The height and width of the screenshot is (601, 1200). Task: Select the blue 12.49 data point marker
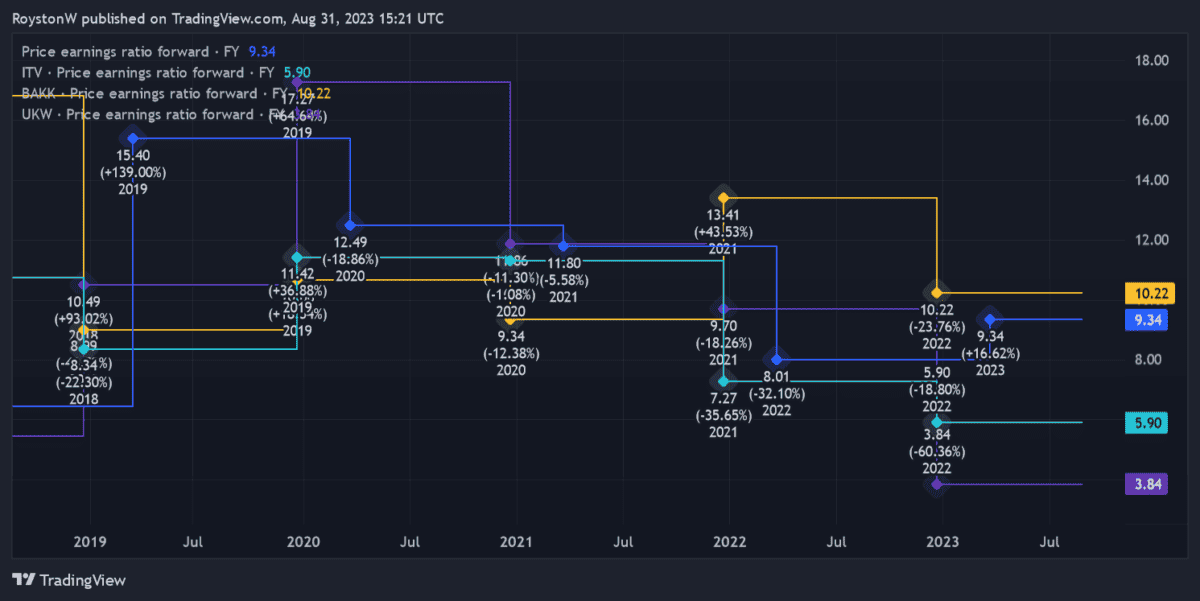coord(349,224)
